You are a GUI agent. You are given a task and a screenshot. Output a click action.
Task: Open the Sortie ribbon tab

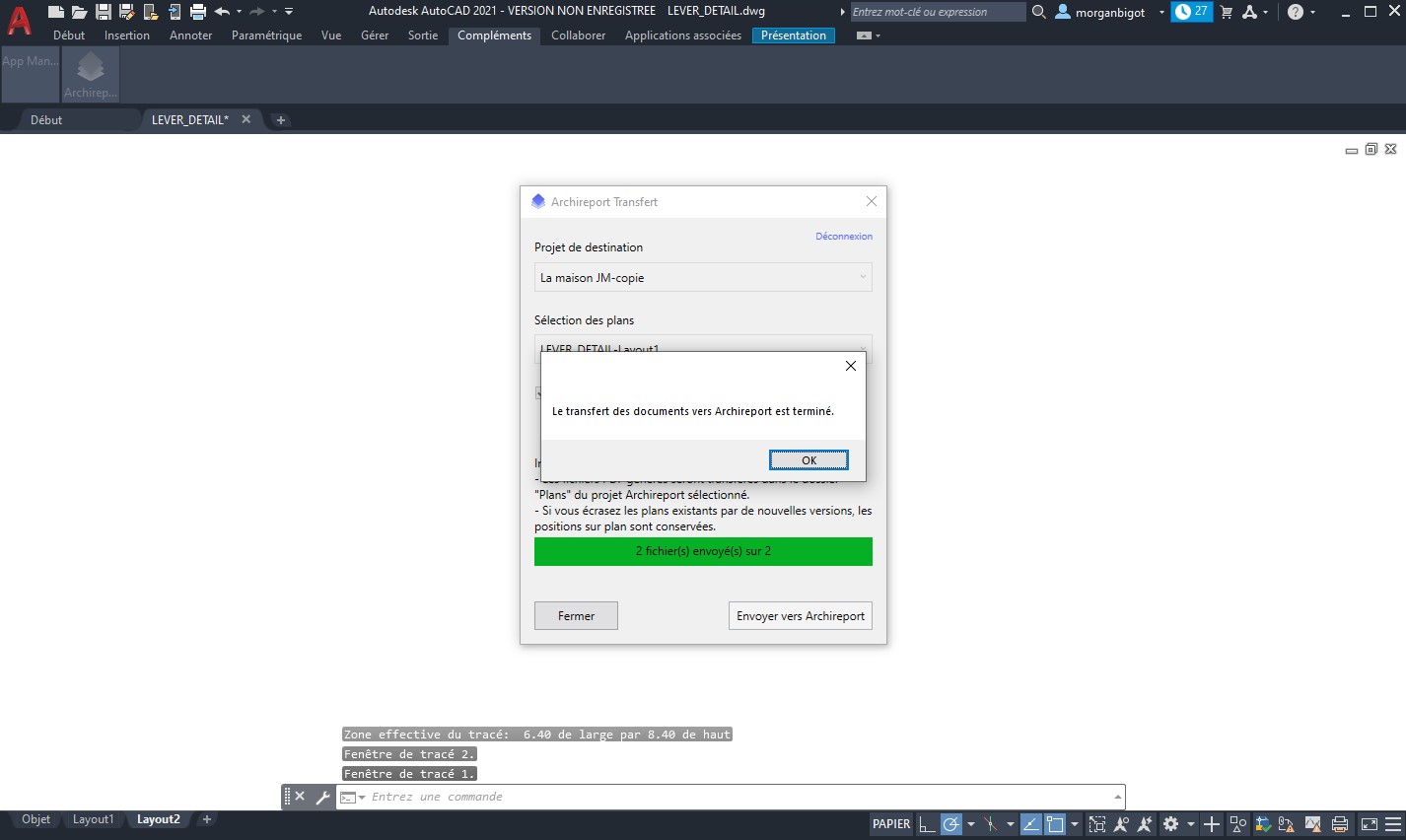(x=423, y=35)
